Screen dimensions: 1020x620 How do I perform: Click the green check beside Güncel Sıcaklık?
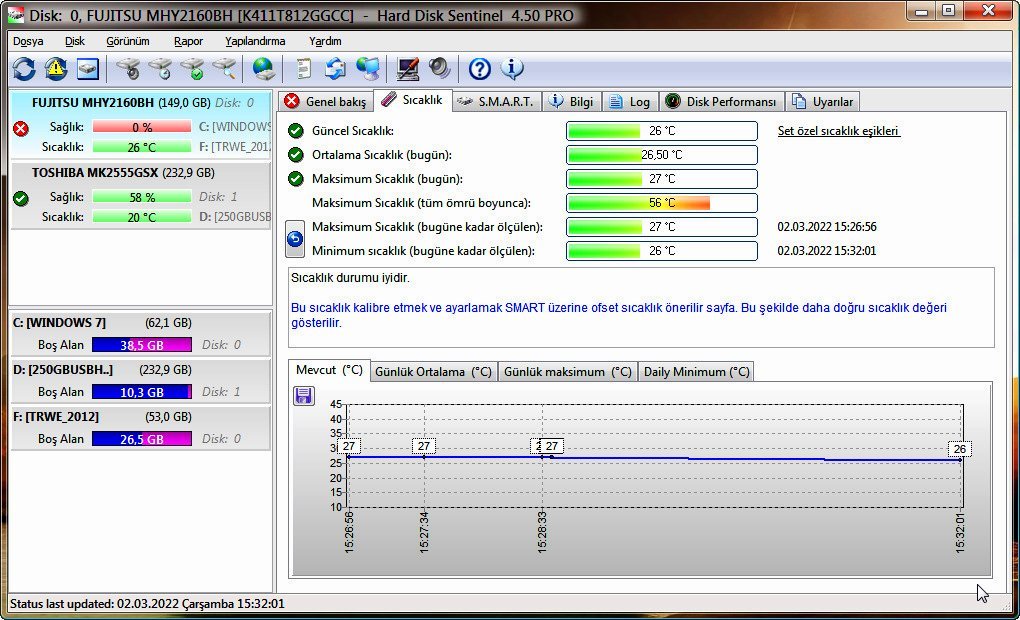coord(296,131)
